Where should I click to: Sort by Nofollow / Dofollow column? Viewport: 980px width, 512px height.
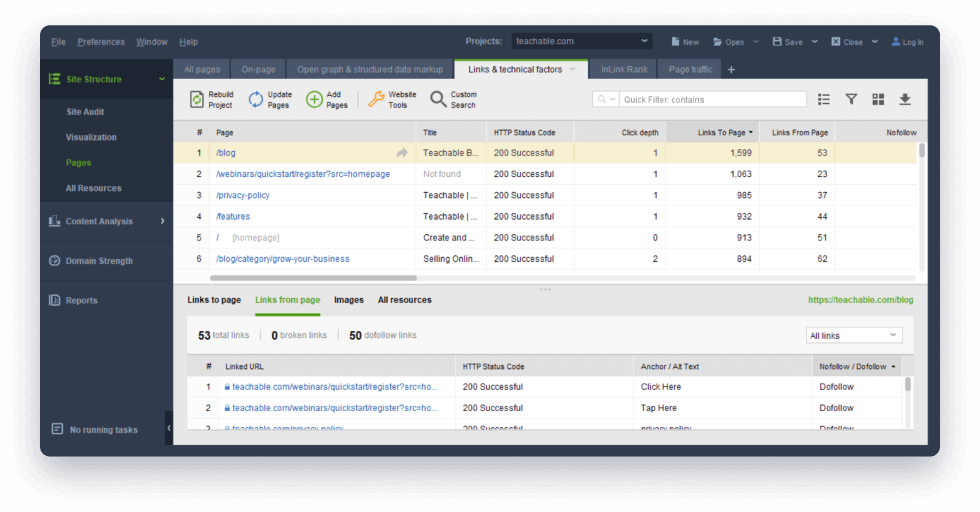point(857,366)
